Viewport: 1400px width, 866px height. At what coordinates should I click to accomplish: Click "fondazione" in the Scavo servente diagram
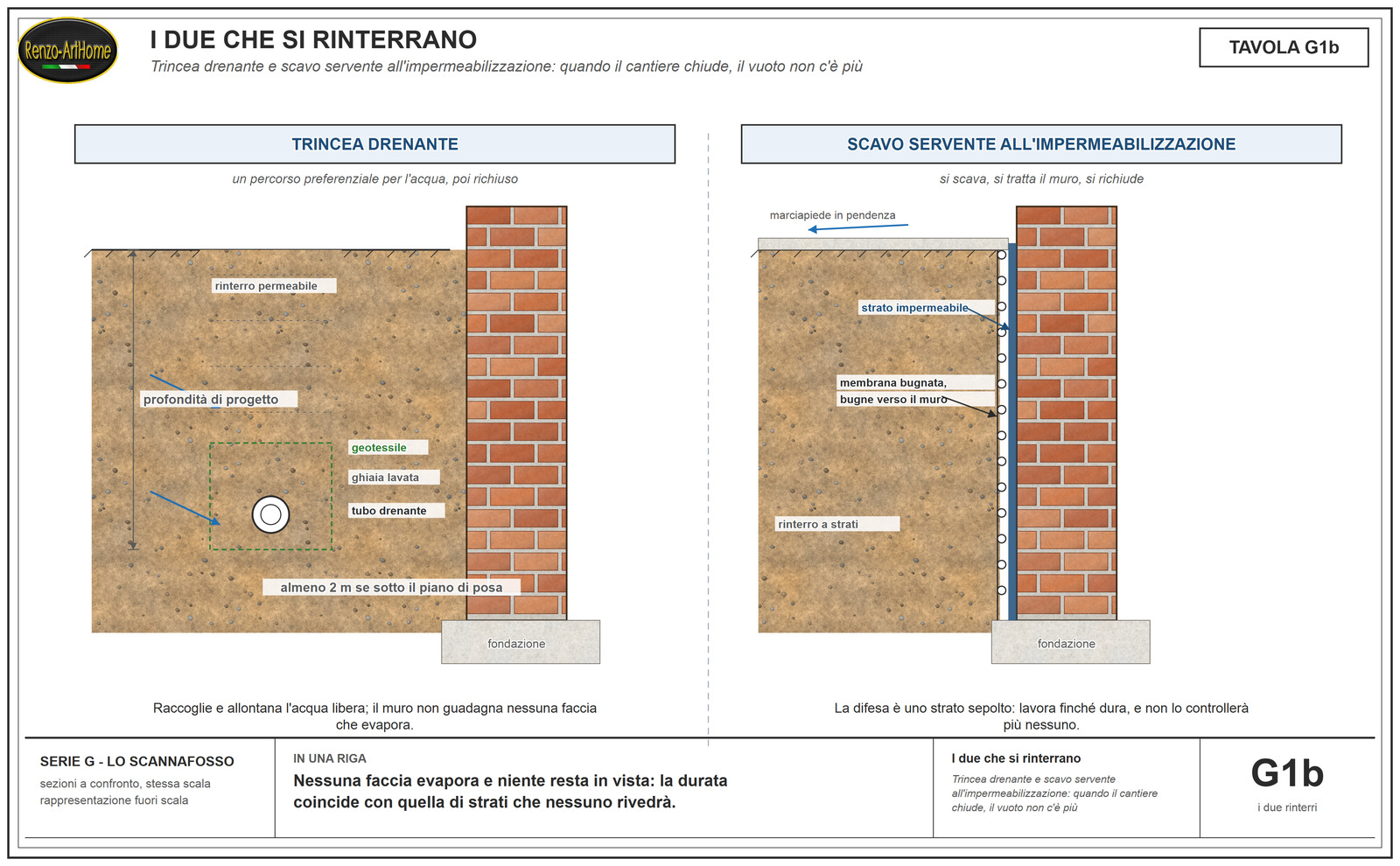(x=1066, y=644)
